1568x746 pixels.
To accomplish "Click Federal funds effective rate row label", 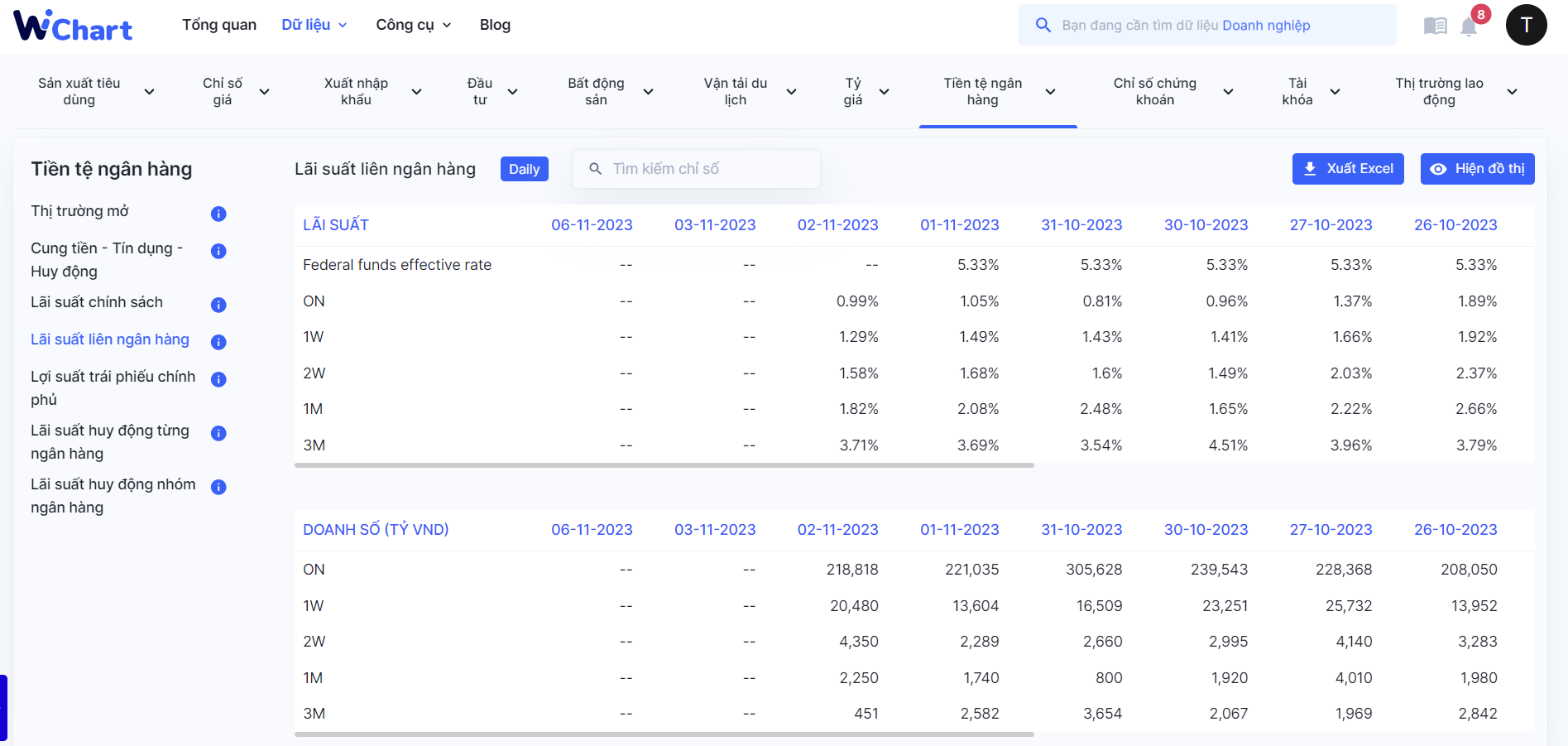I will click(x=397, y=265).
